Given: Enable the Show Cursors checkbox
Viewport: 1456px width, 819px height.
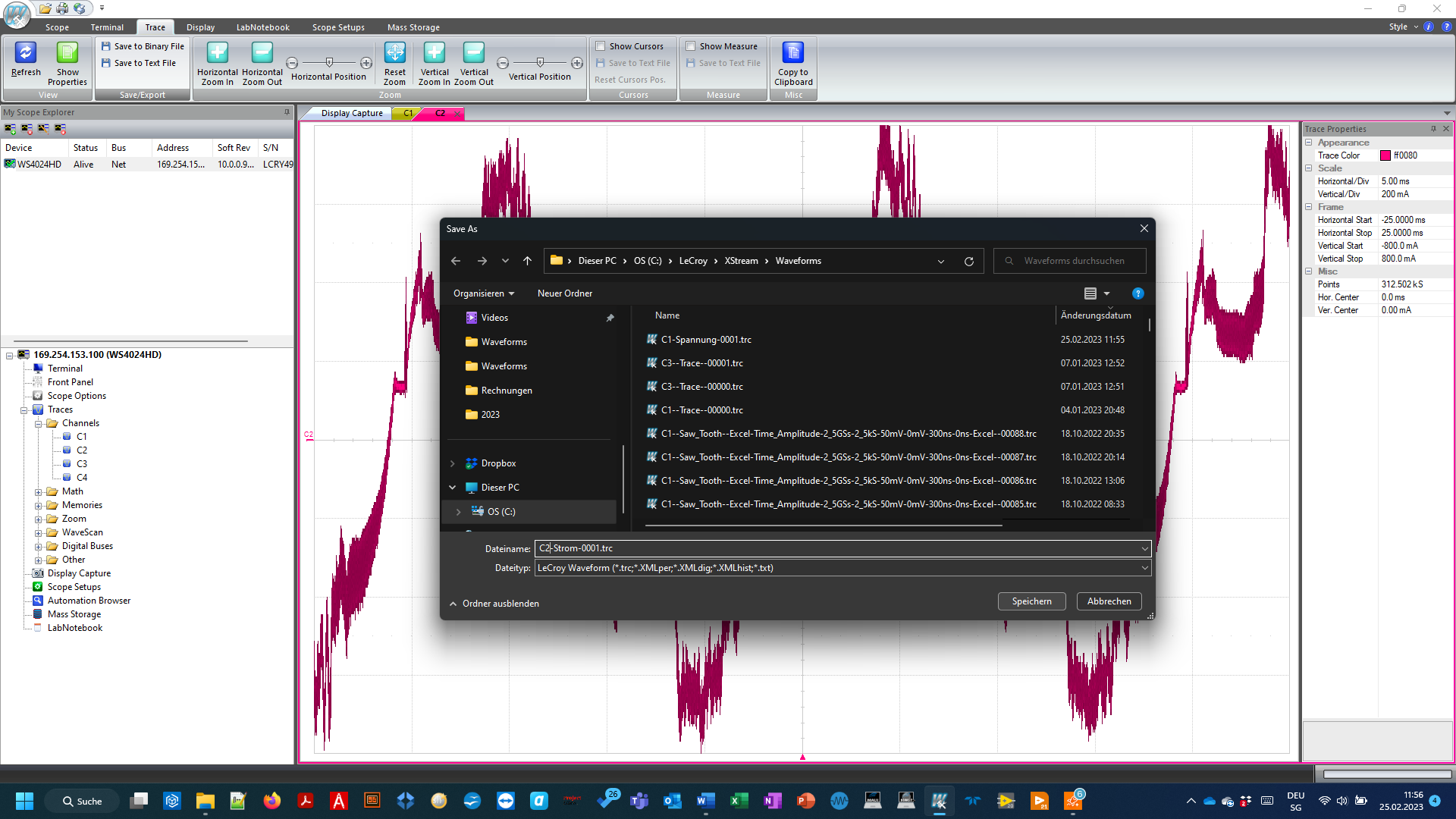Looking at the screenshot, I should pyautogui.click(x=601, y=46).
